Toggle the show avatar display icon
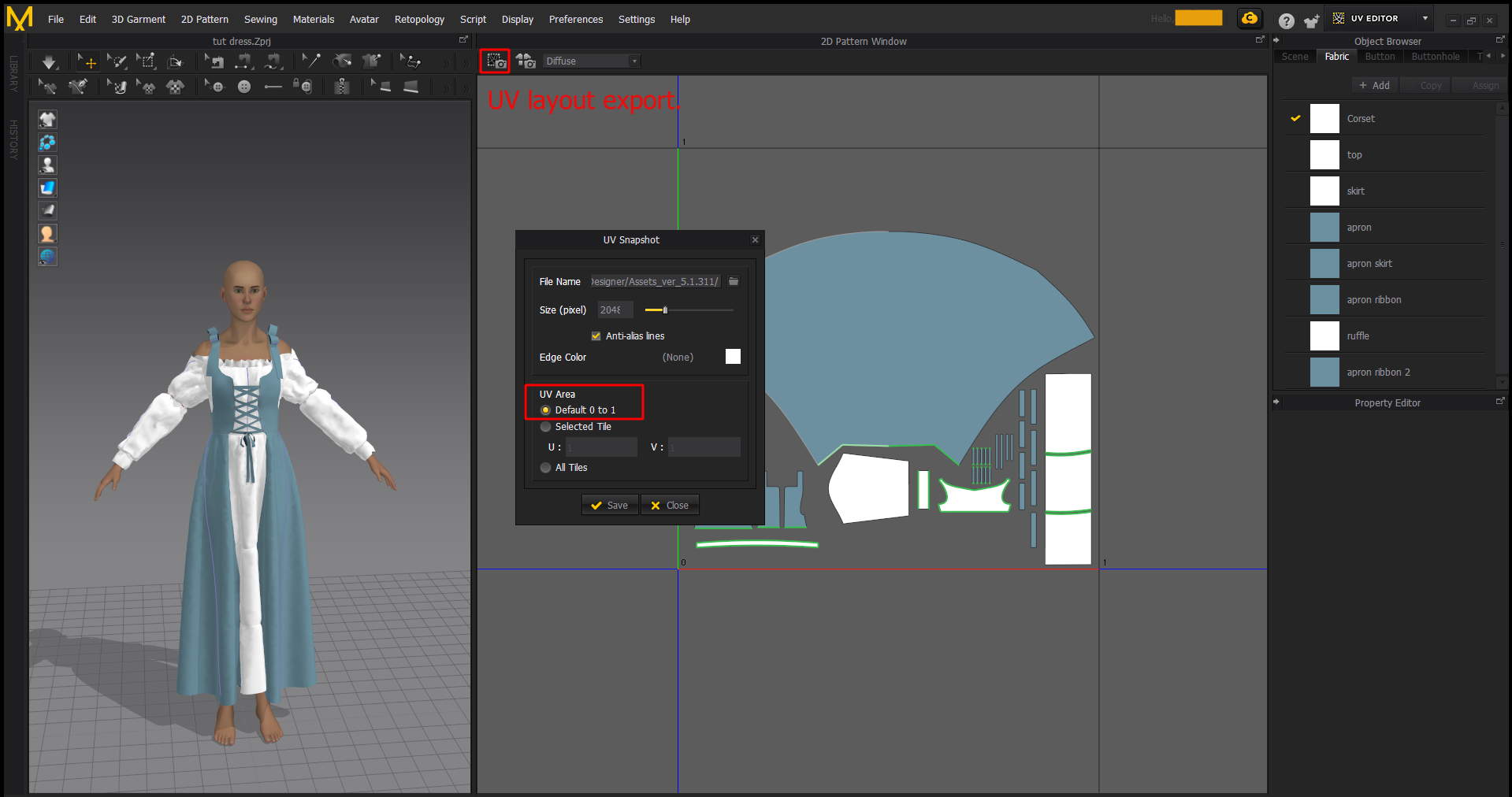 pyautogui.click(x=47, y=165)
